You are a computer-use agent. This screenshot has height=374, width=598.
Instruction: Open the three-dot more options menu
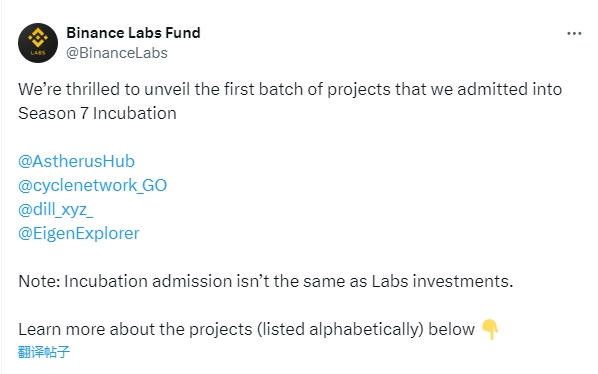(574, 34)
